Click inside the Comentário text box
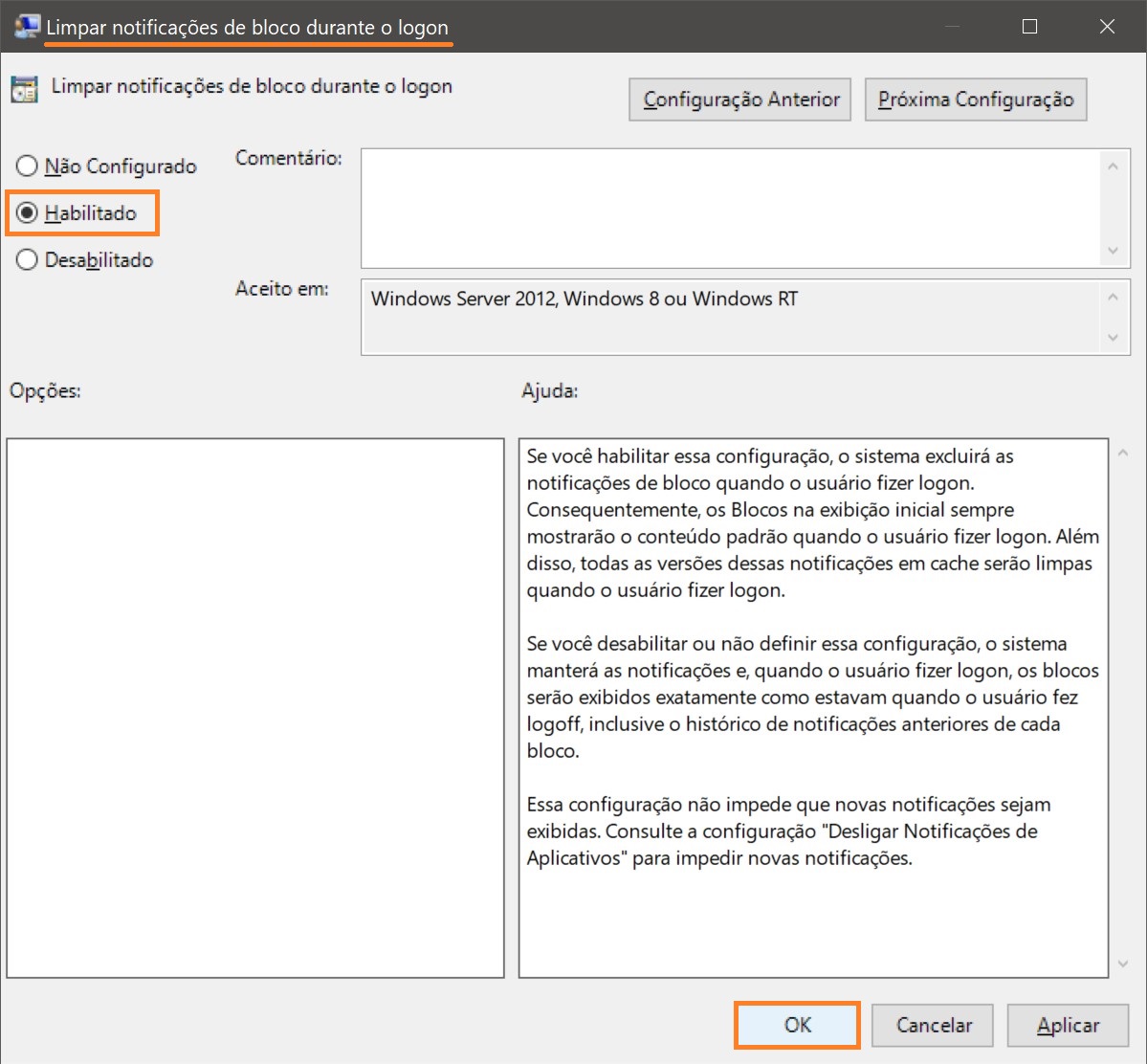This screenshot has height=1064, width=1147. (730, 208)
